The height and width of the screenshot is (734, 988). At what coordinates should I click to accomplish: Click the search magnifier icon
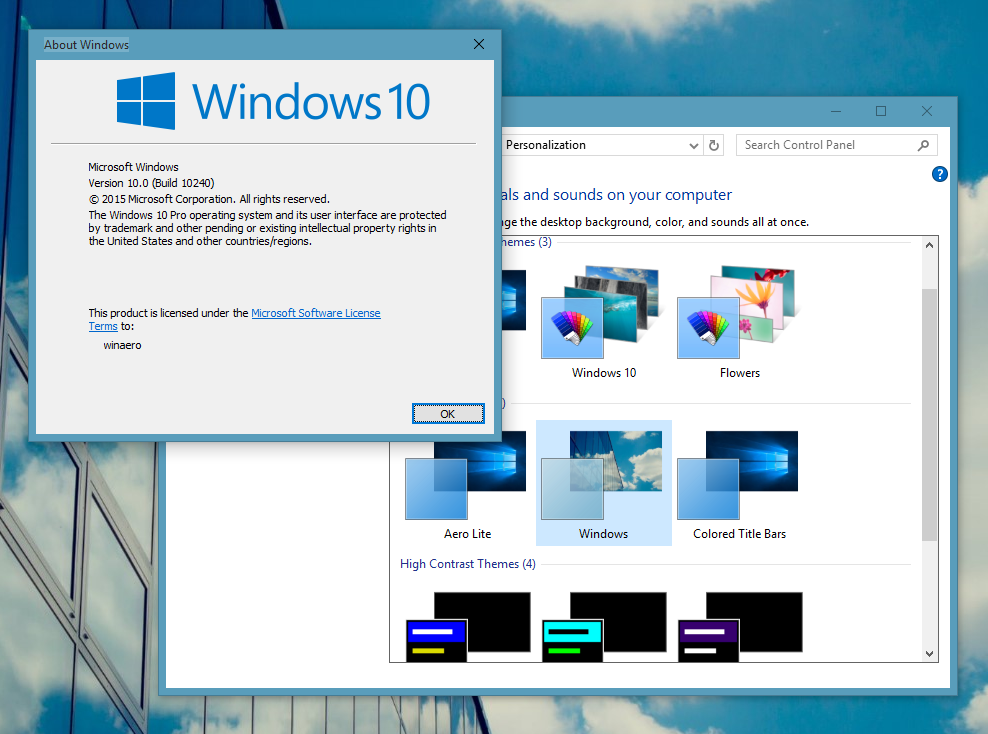pyautogui.click(x=923, y=145)
